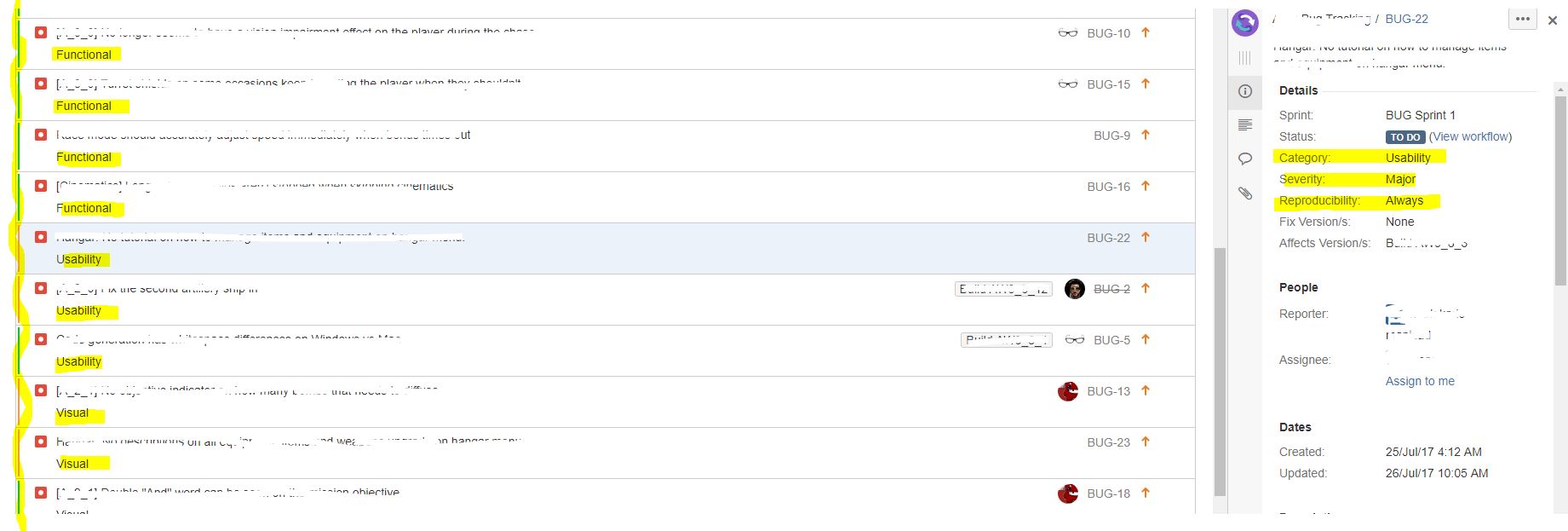Grab the panel's vertical-bars resize handle
This screenshot has width=1568, height=531.
pyautogui.click(x=1245, y=57)
